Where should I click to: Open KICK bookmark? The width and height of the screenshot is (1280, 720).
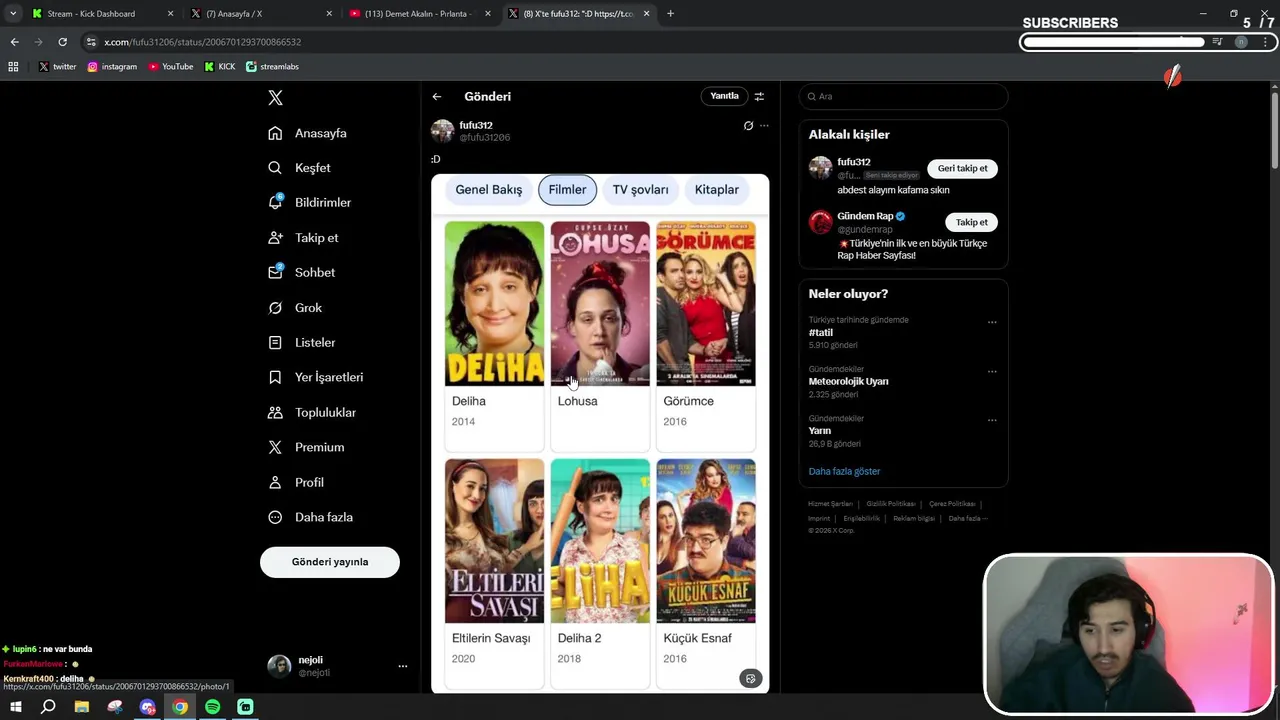click(x=220, y=67)
